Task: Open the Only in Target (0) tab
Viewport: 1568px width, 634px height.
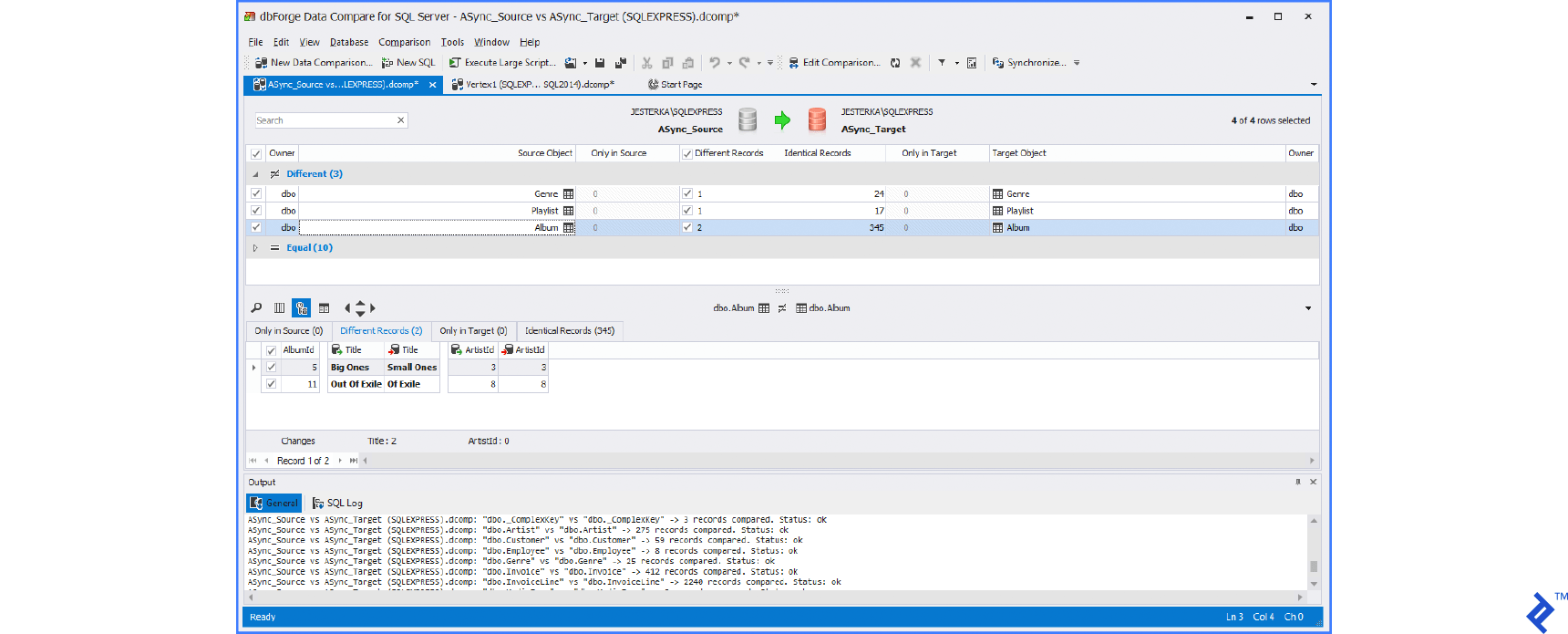Action: point(473,331)
